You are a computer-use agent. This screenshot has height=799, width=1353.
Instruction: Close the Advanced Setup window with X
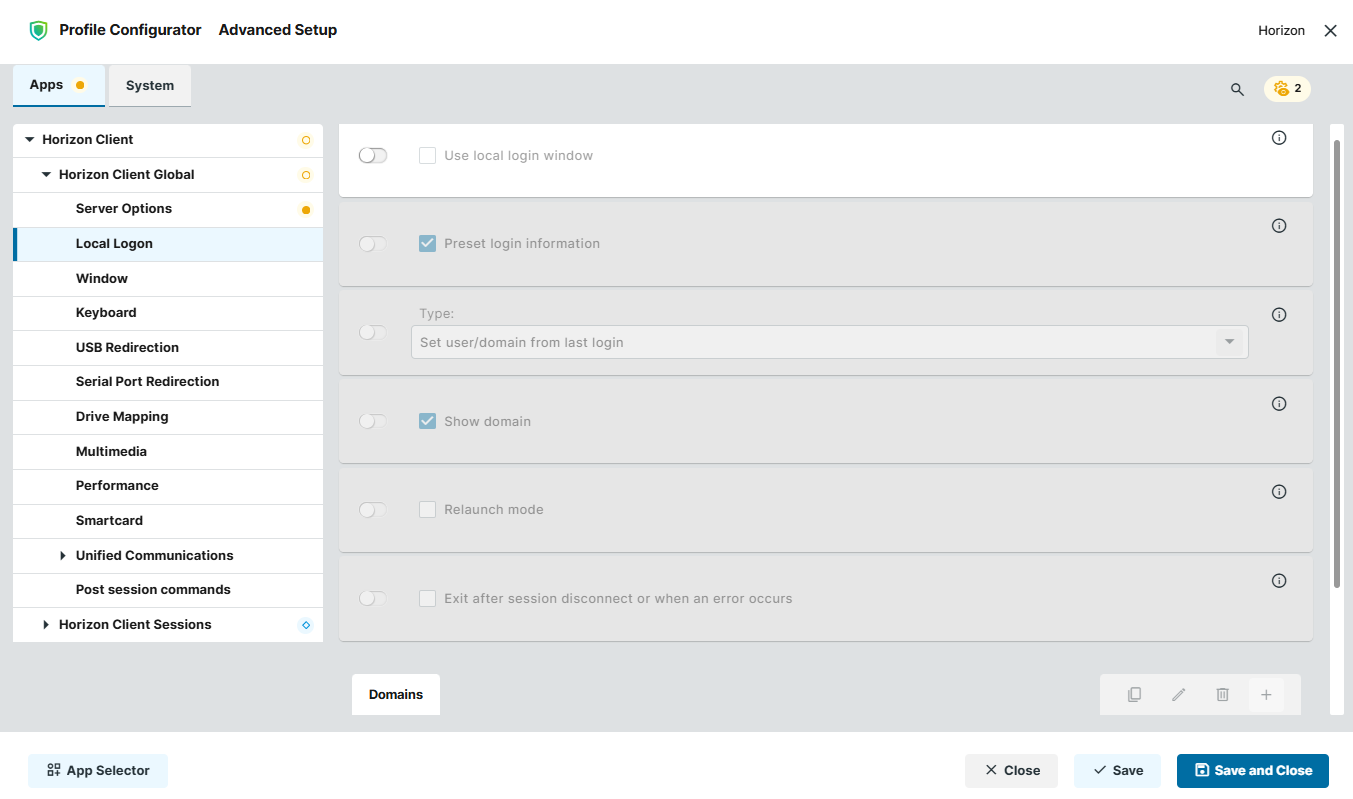pos(1330,31)
